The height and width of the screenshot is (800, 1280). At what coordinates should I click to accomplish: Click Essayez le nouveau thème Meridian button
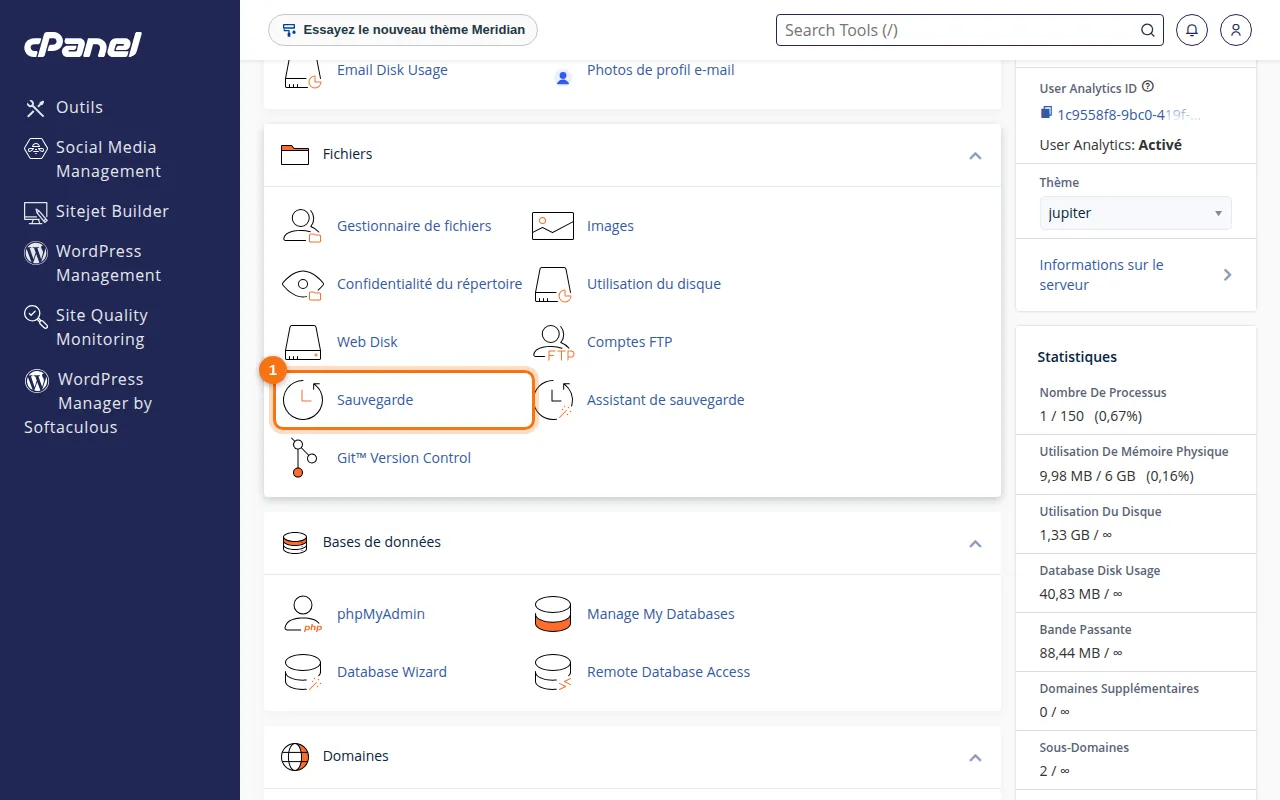point(403,30)
